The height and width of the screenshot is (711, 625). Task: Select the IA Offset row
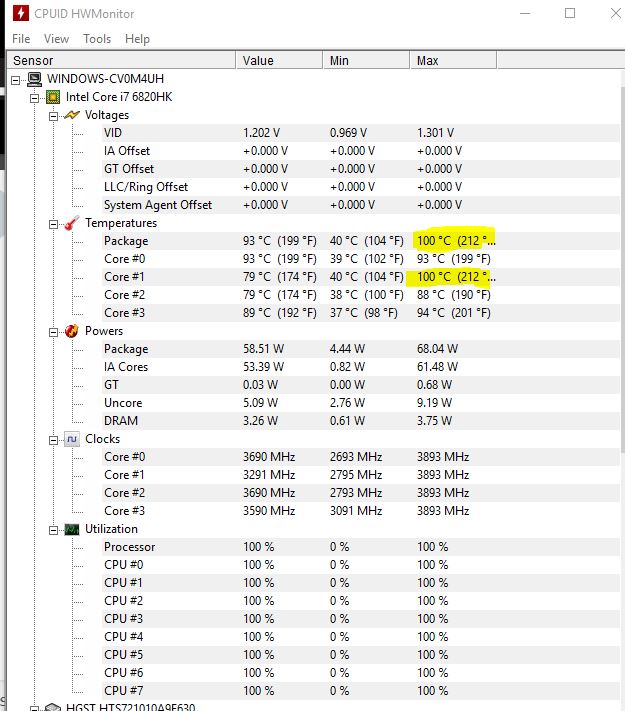click(x=361, y=151)
